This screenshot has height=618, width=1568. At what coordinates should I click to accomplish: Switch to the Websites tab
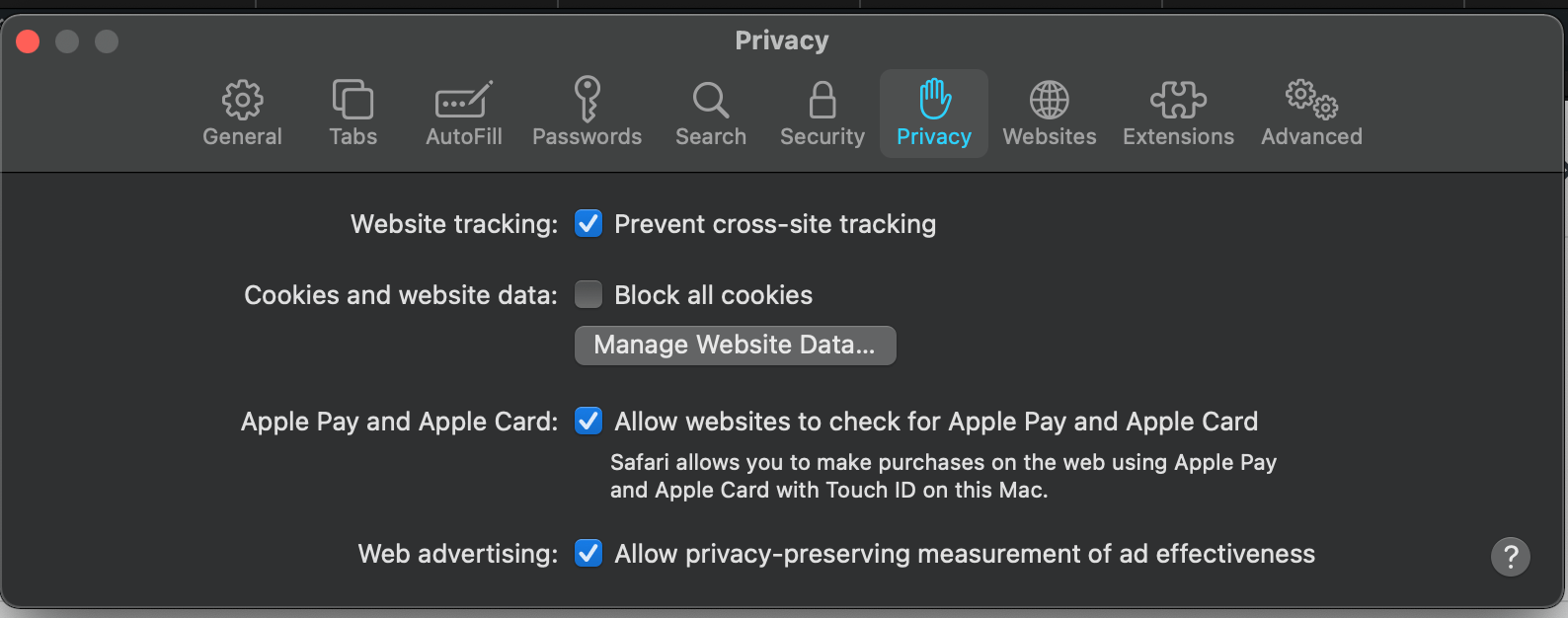[1049, 114]
